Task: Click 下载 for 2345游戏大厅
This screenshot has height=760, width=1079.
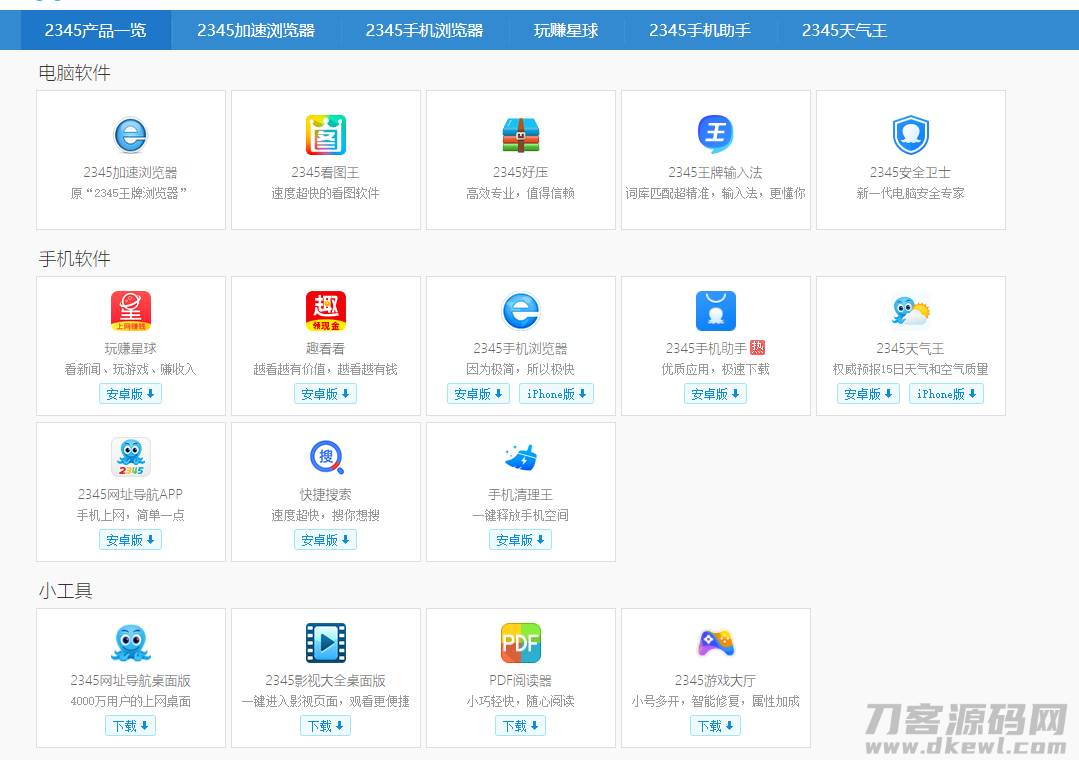Action: (x=715, y=726)
